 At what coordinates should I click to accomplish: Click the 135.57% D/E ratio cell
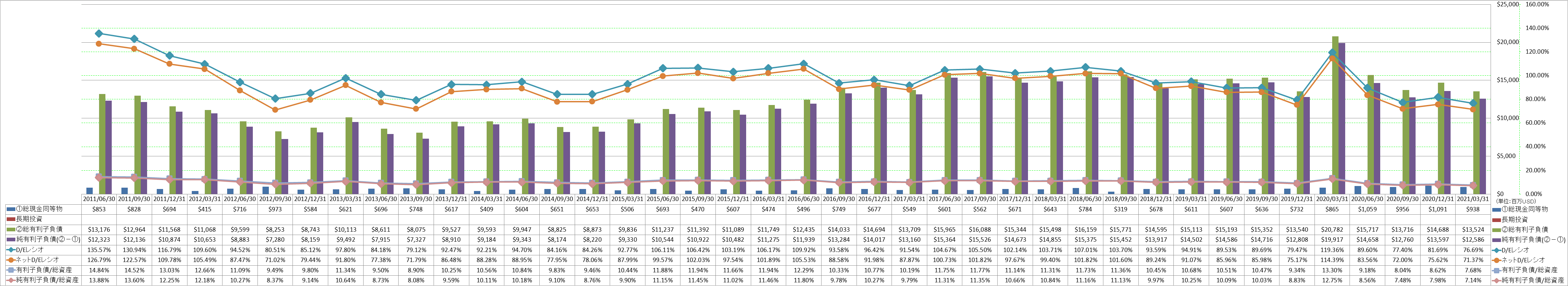[x=99, y=249]
